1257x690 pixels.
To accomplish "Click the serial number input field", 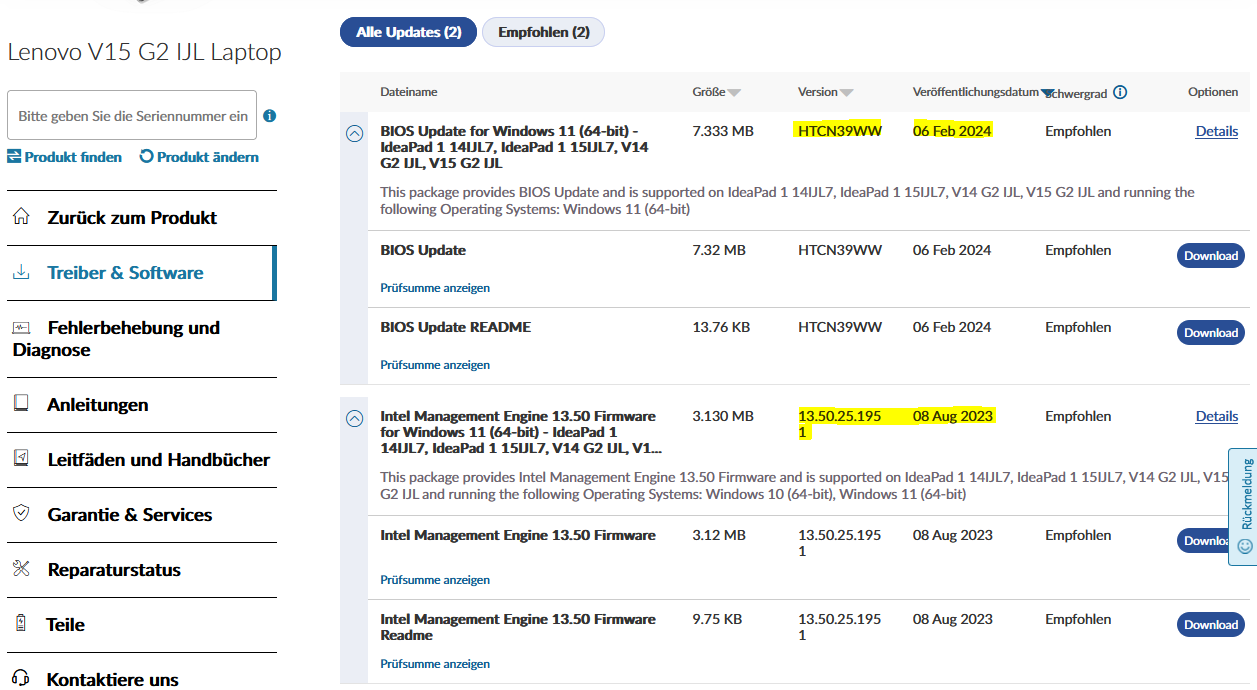I will tap(132, 115).
